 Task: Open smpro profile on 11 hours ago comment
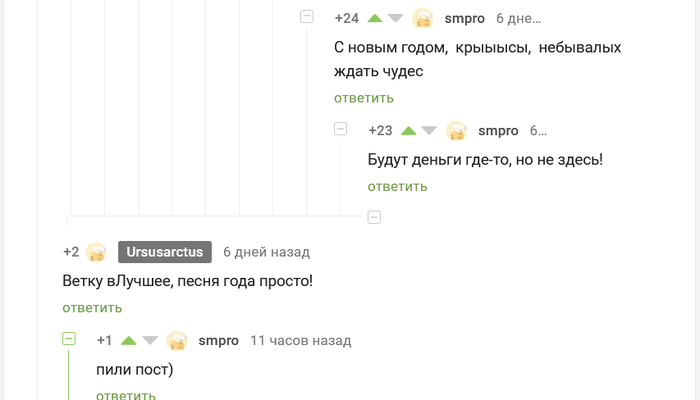coord(218,340)
